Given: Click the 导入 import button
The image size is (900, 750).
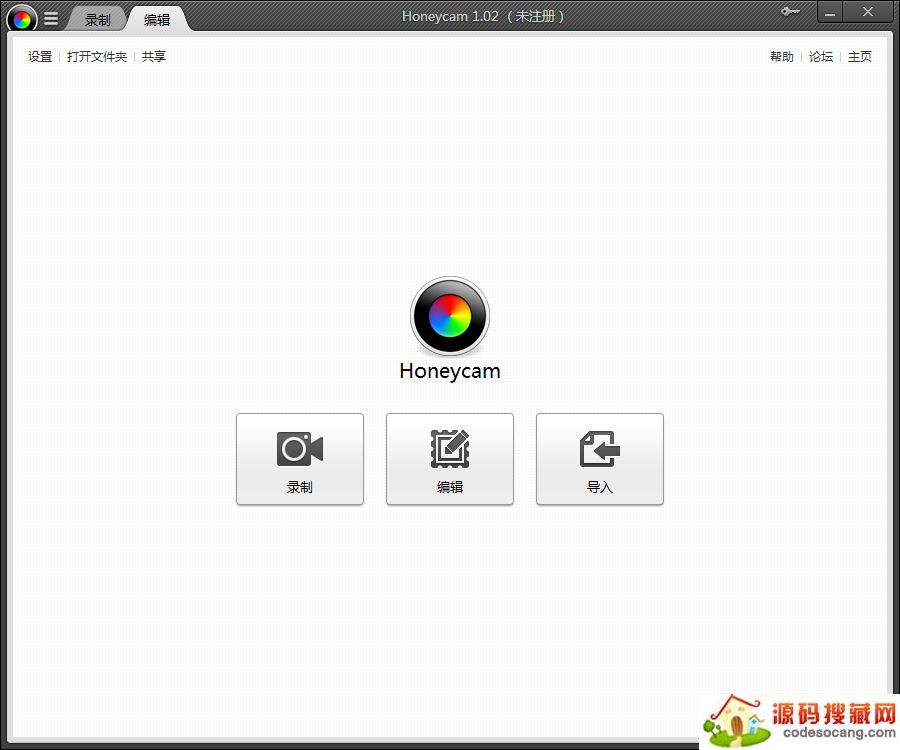Looking at the screenshot, I should 600,459.
